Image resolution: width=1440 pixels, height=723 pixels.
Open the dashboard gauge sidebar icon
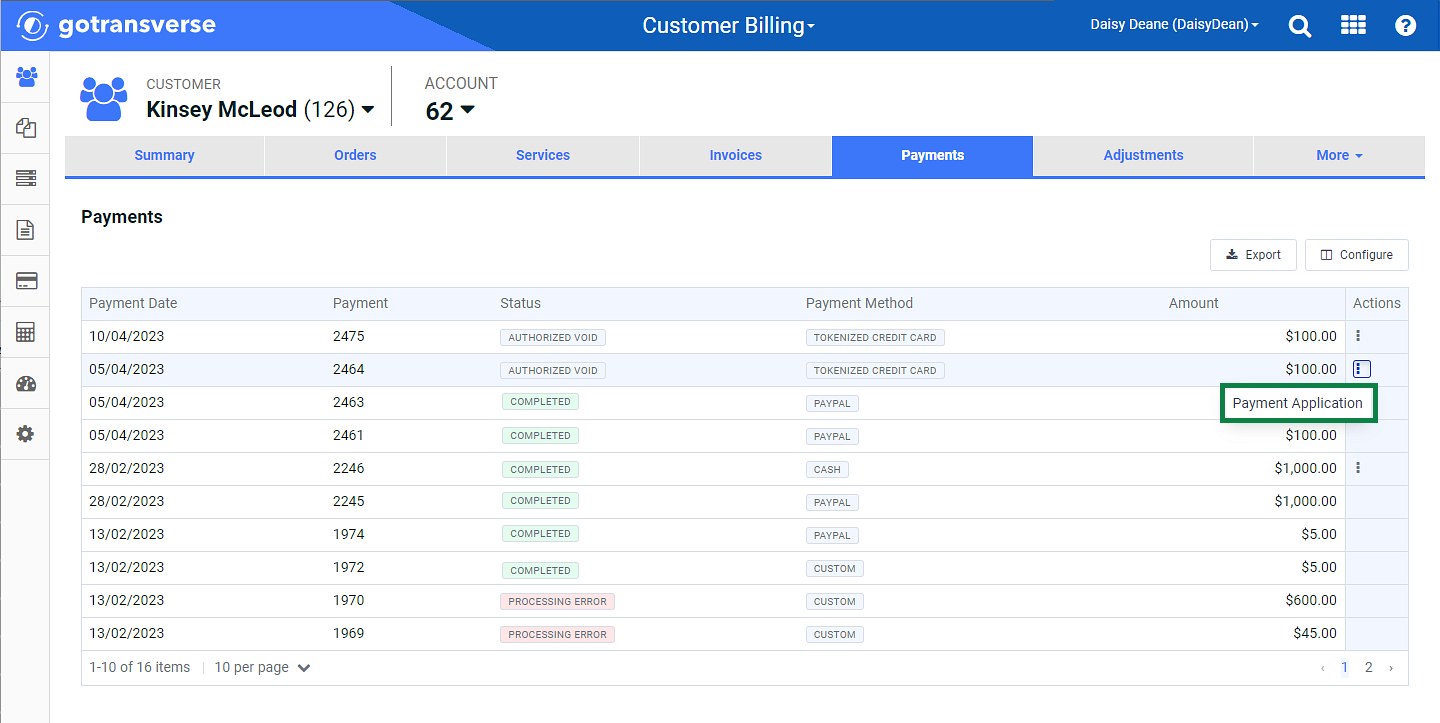click(x=26, y=383)
